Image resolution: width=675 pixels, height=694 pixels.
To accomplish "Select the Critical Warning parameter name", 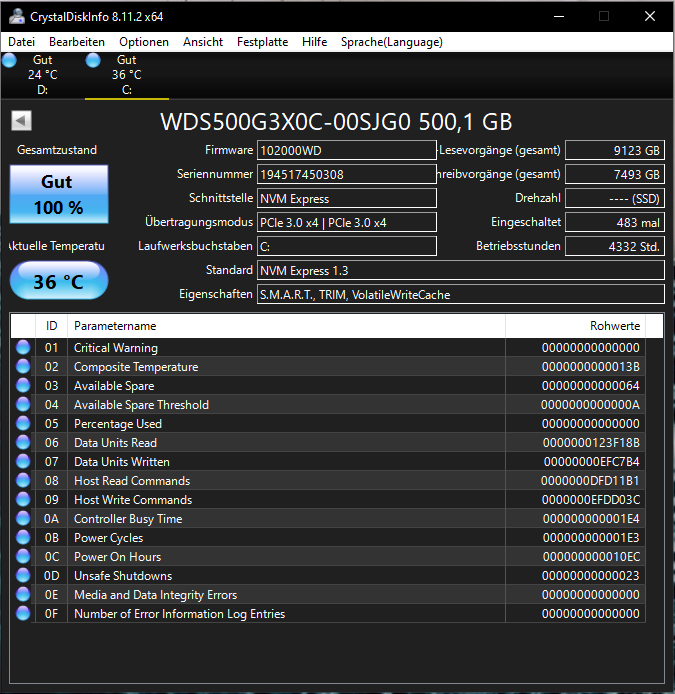I will click(x=116, y=348).
